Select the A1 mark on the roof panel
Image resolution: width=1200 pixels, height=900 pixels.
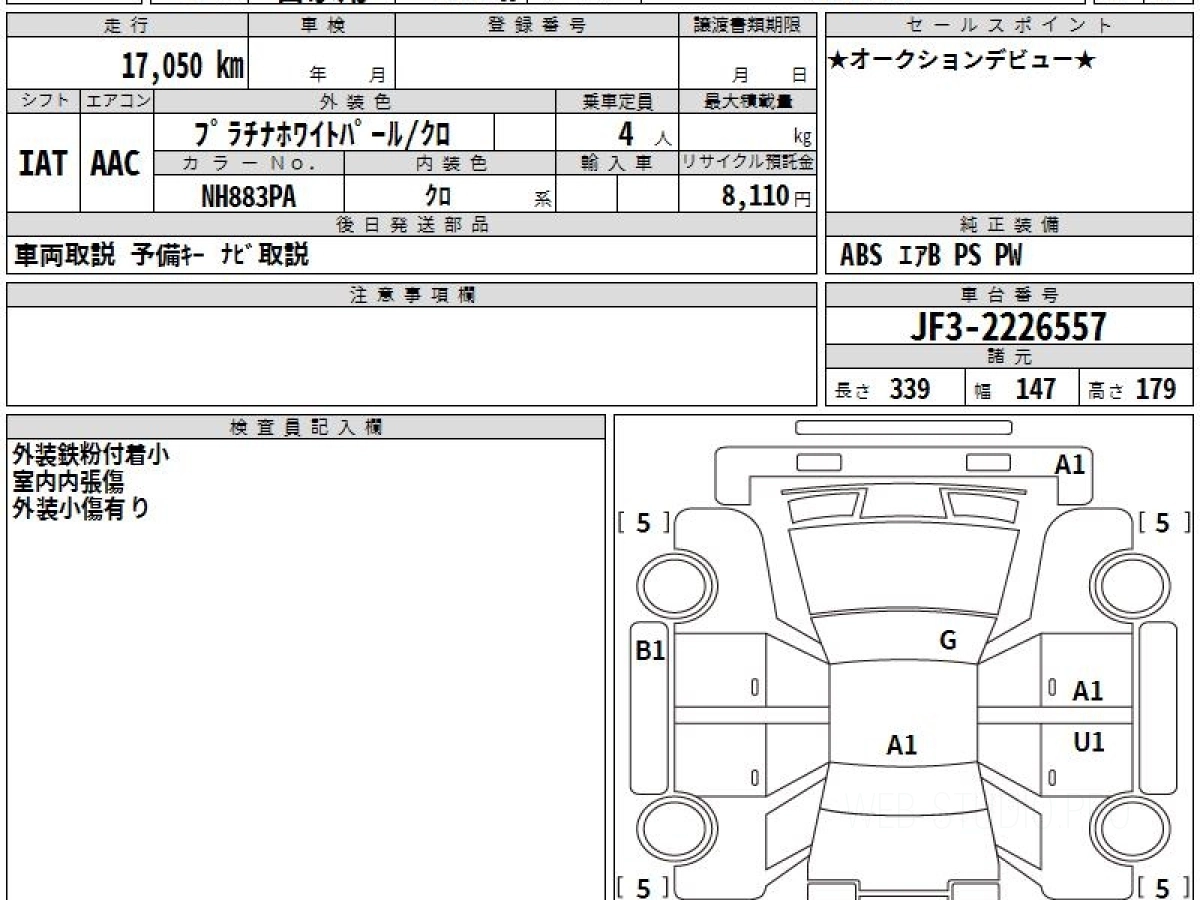pyautogui.click(x=902, y=745)
